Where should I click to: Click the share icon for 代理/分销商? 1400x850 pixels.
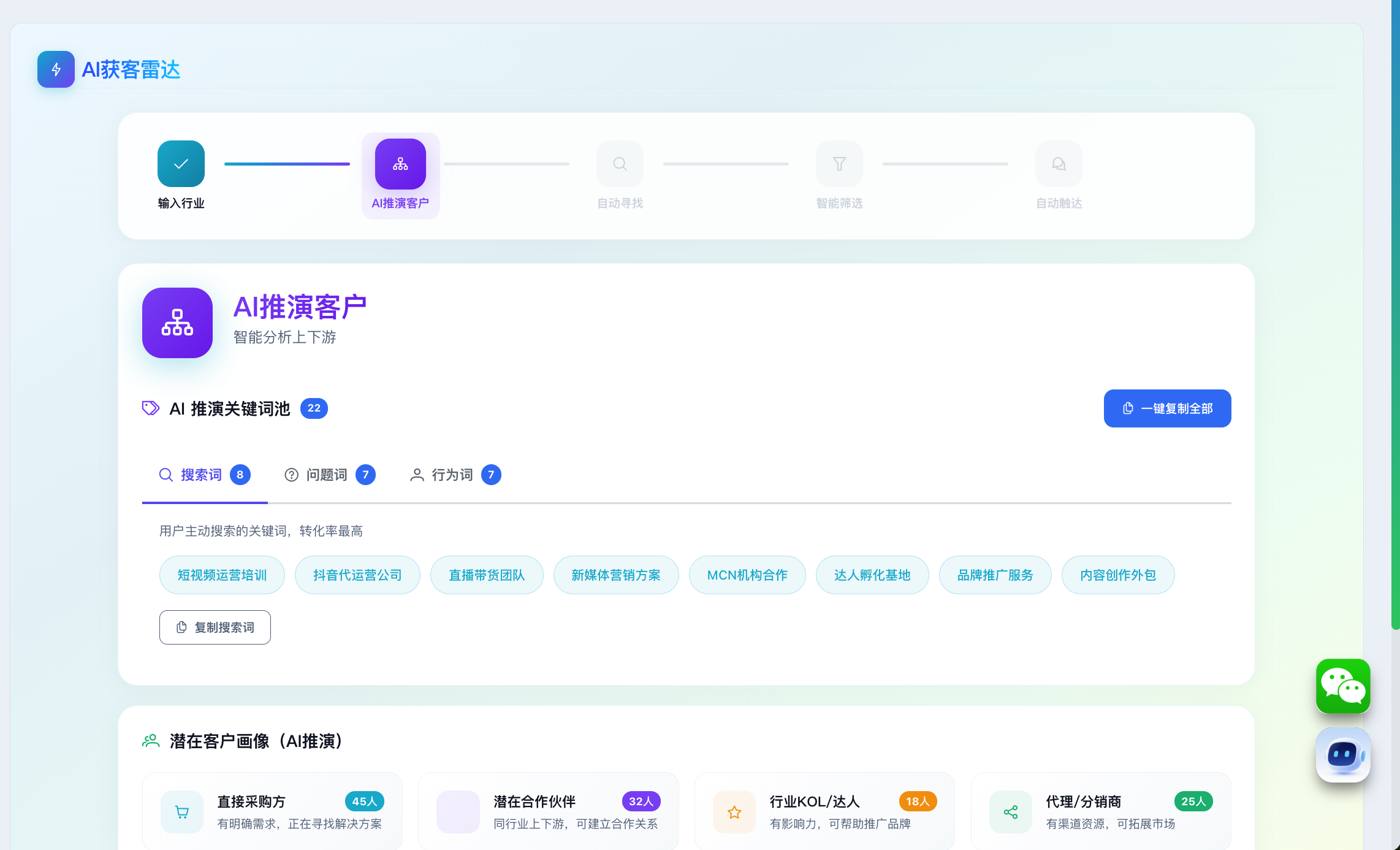(x=1011, y=812)
